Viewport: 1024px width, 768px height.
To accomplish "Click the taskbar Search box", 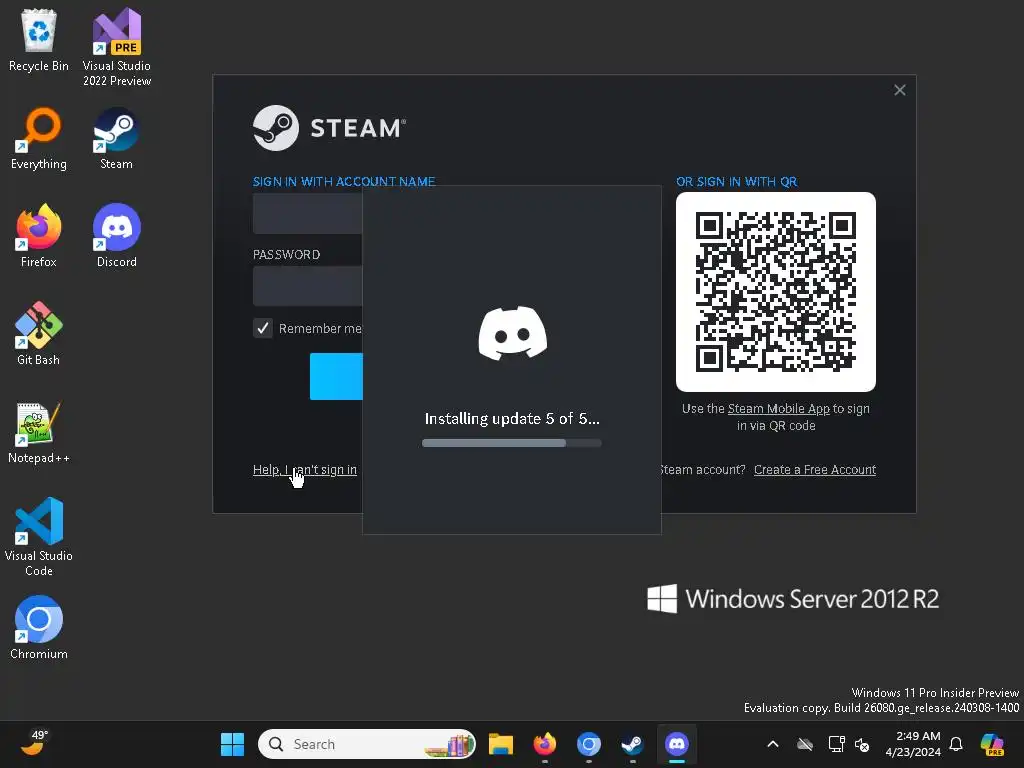I will click(367, 744).
